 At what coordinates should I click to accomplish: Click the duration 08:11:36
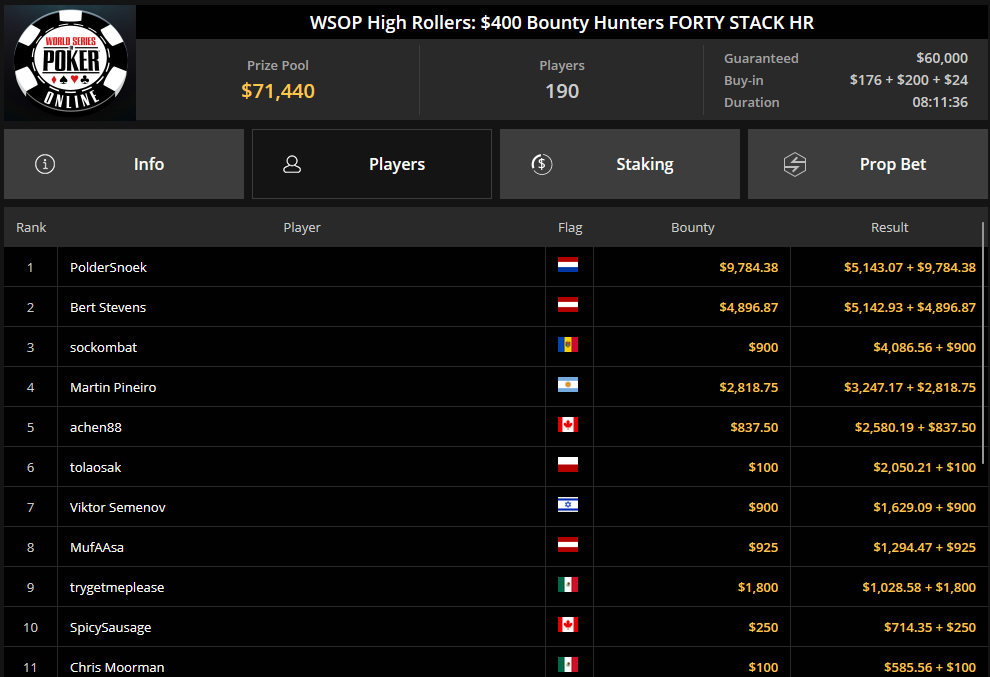point(940,102)
